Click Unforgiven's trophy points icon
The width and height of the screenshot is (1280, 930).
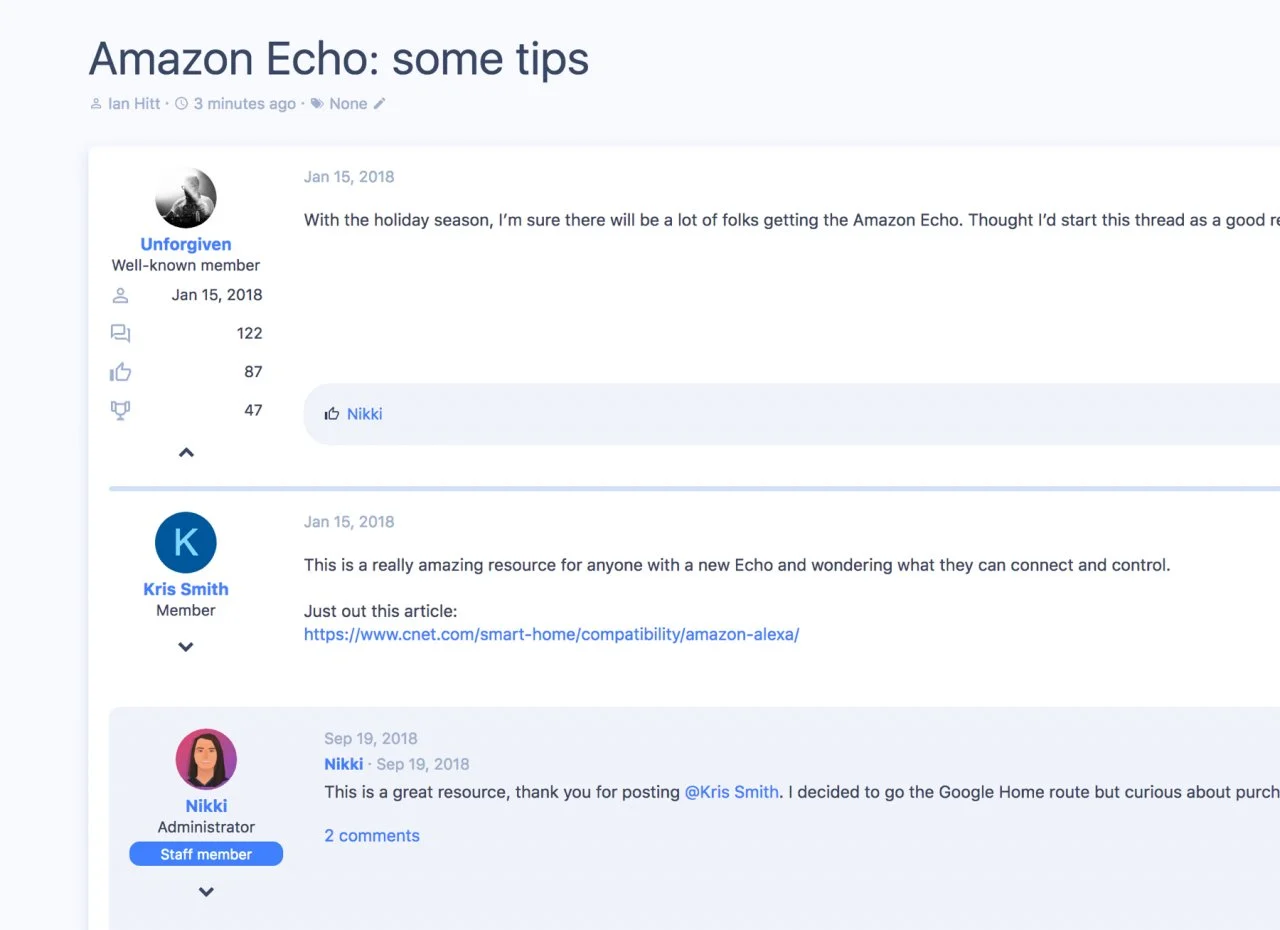[x=120, y=410]
